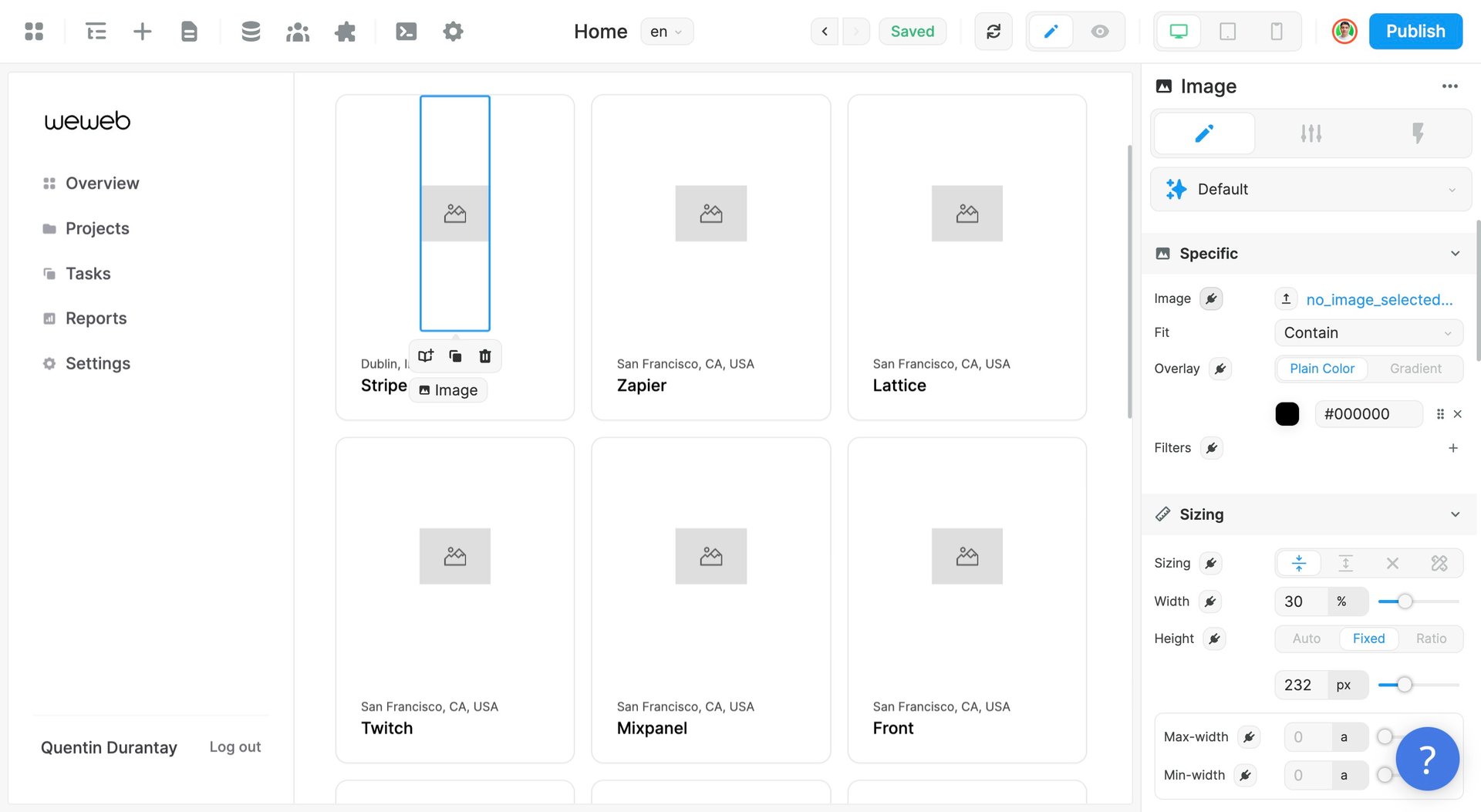The width and height of the screenshot is (1481, 812).
Task: Bind the Filters property with plug icon
Action: (x=1212, y=448)
